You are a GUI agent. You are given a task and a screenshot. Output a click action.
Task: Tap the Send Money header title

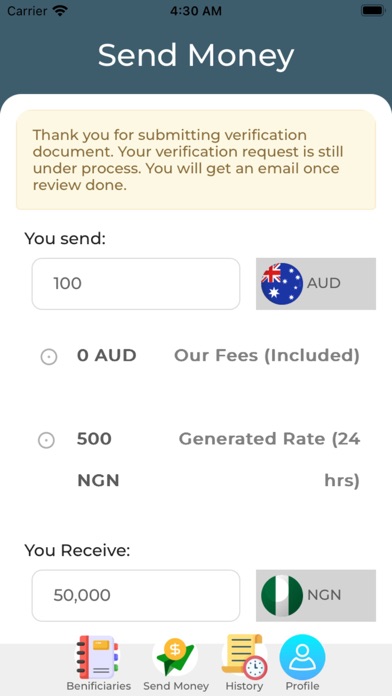coord(196,55)
